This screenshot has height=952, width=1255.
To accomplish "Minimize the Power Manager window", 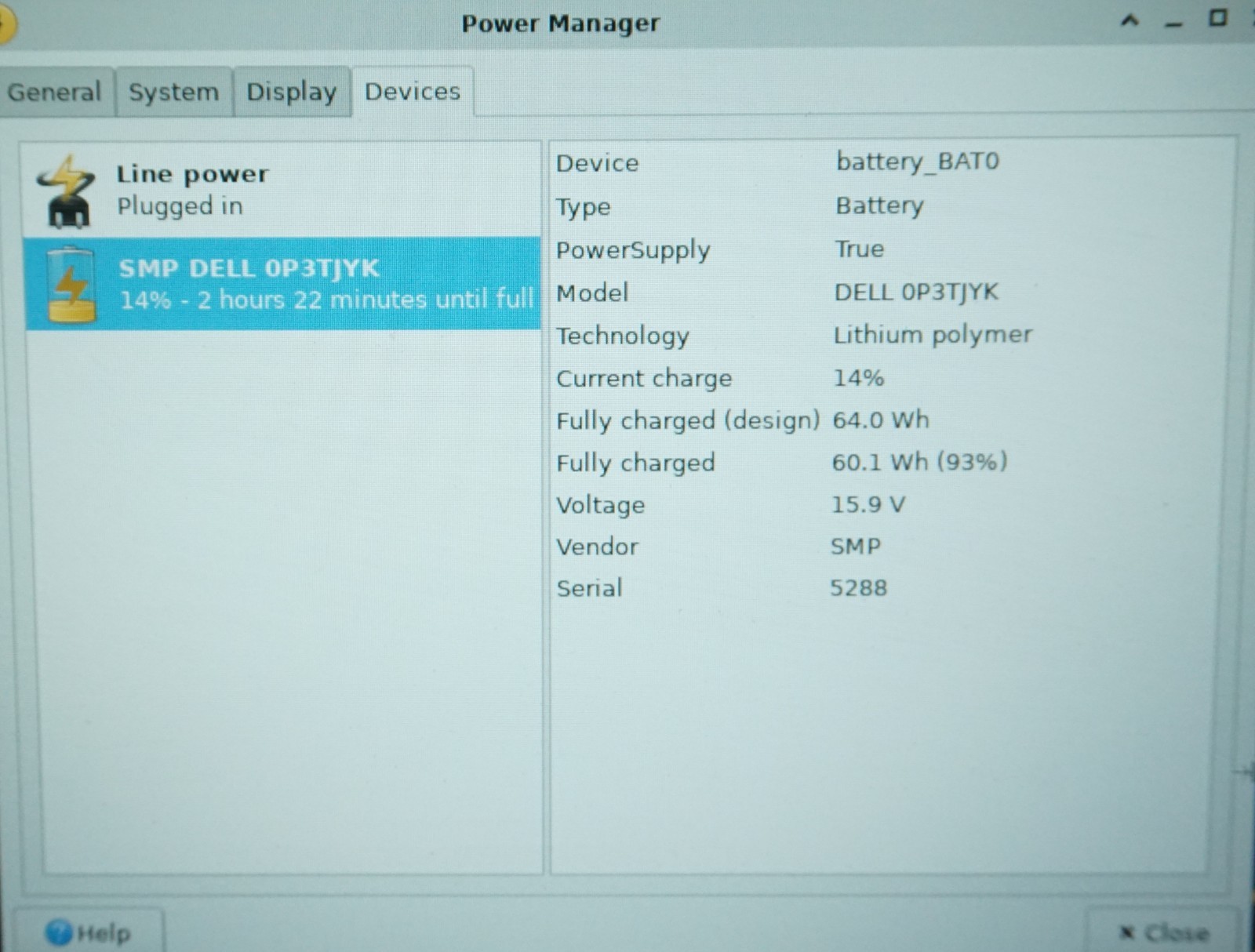I will [x=1173, y=24].
